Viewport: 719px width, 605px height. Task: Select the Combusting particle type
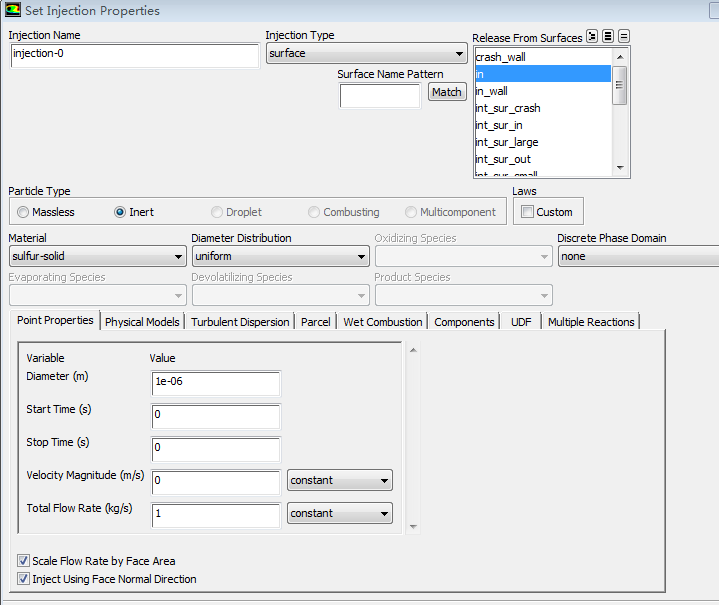344,212
